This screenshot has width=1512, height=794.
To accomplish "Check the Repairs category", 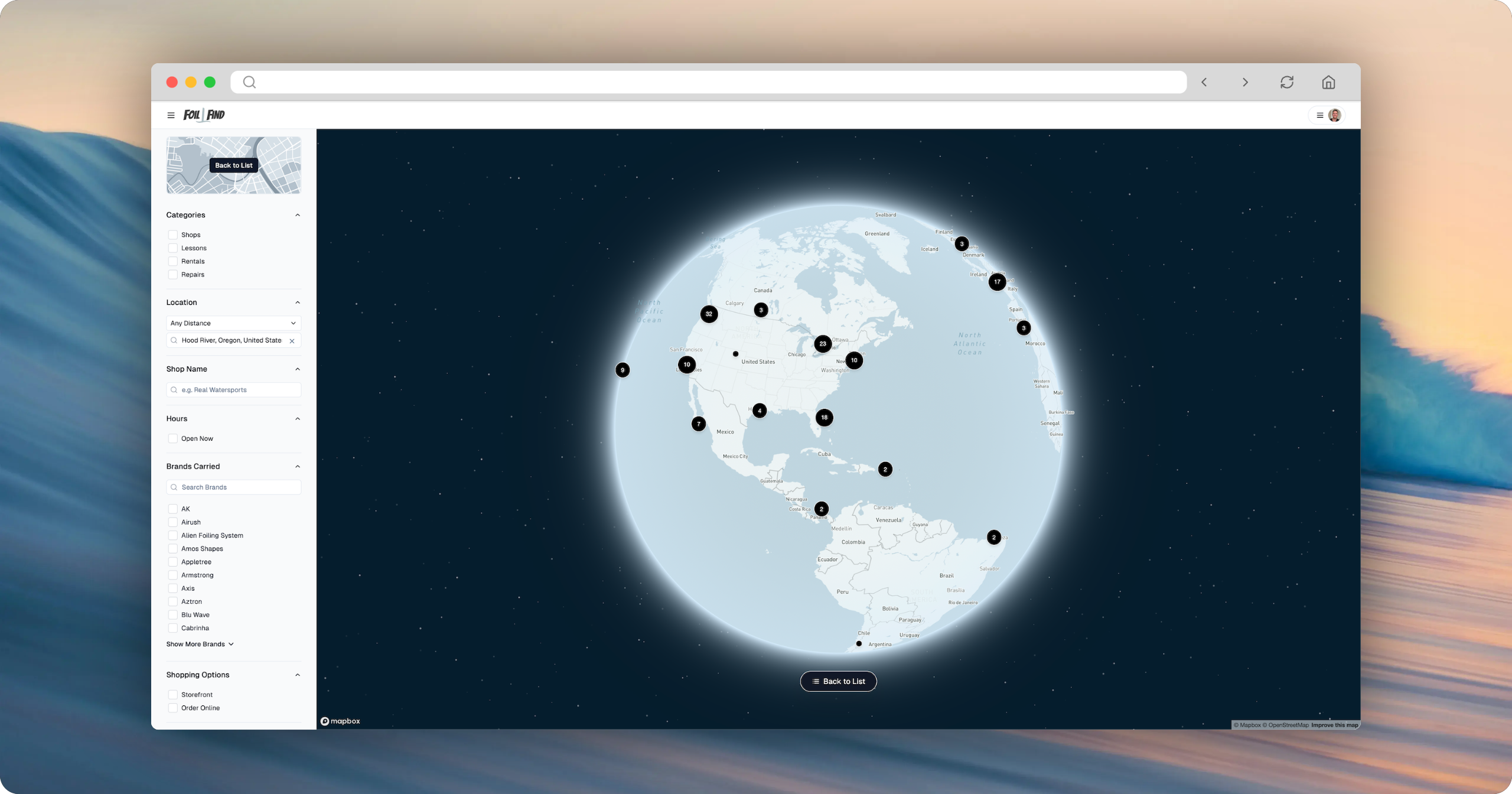I will tap(173, 275).
